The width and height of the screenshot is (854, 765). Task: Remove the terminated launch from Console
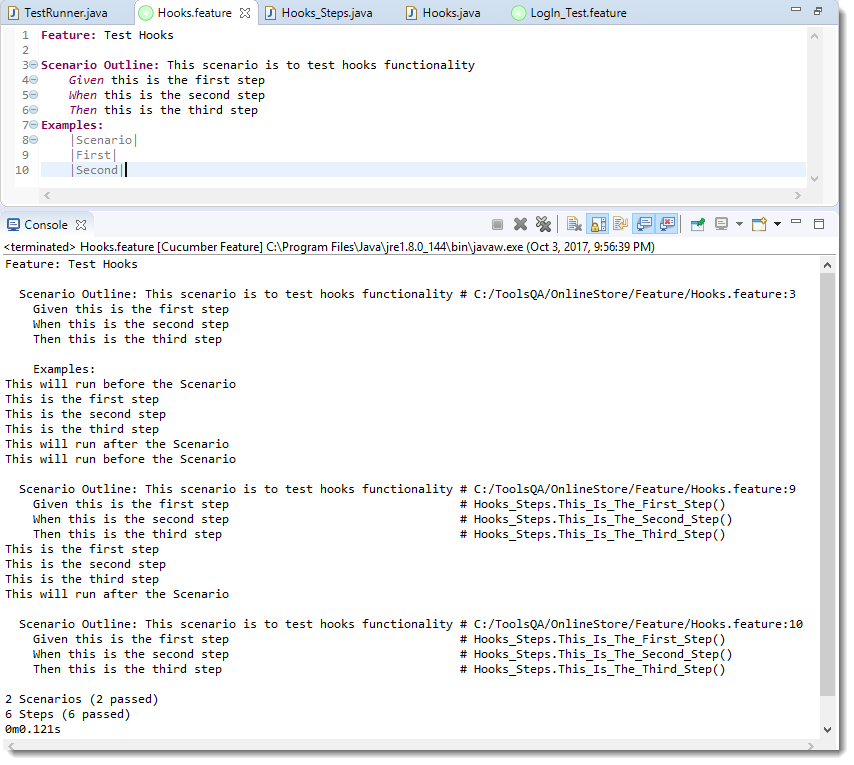click(520, 224)
